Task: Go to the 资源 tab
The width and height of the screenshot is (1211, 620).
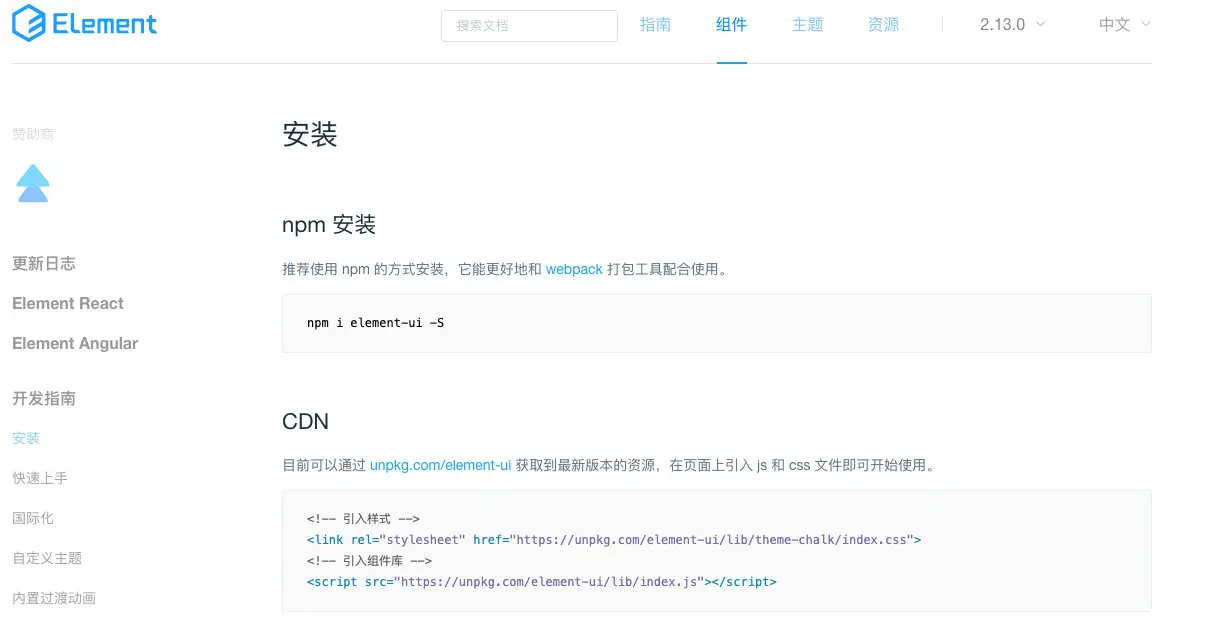Action: tap(884, 25)
